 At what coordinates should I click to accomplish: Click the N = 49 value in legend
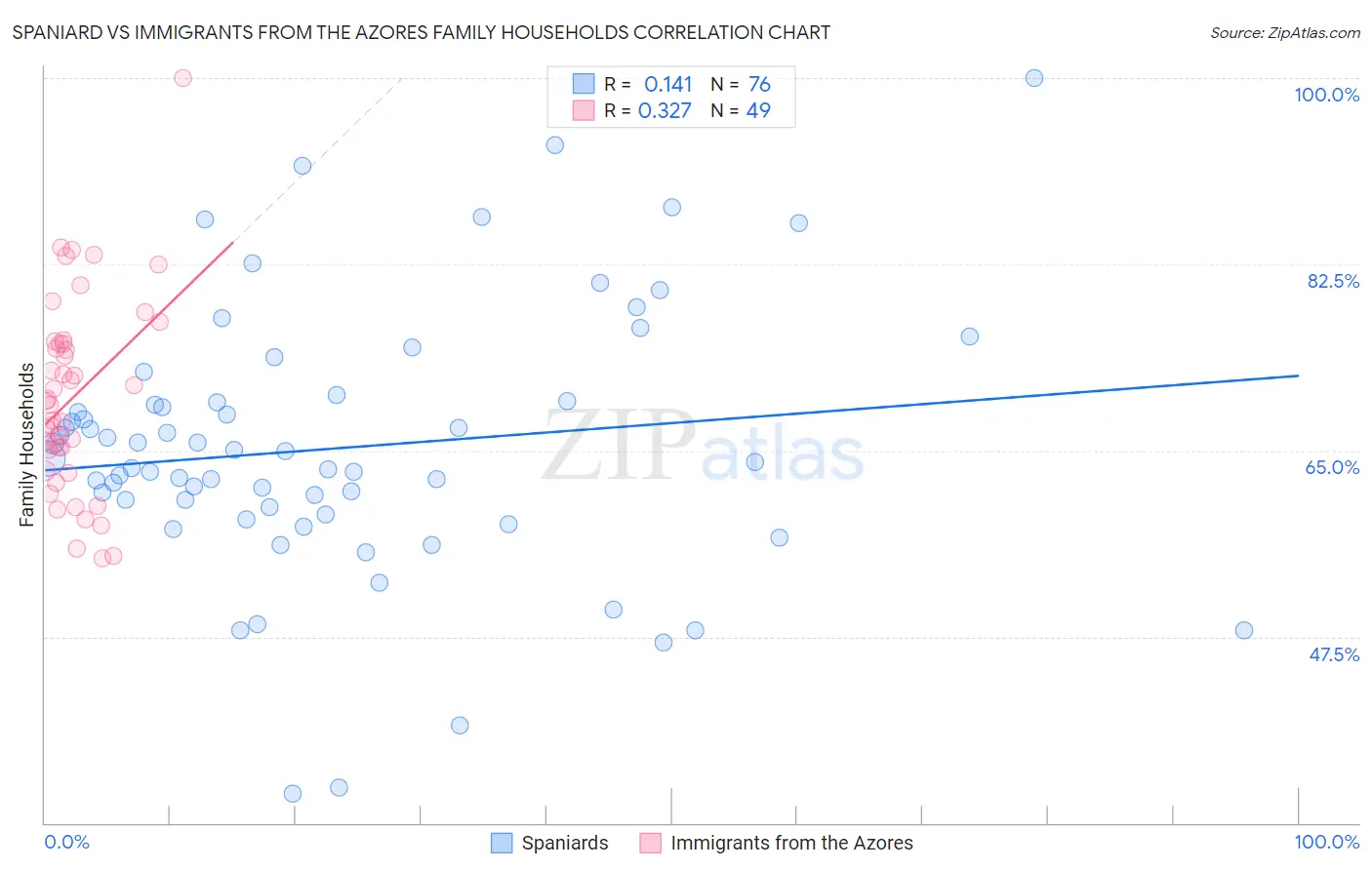pyautogui.click(x=741, y=110)
